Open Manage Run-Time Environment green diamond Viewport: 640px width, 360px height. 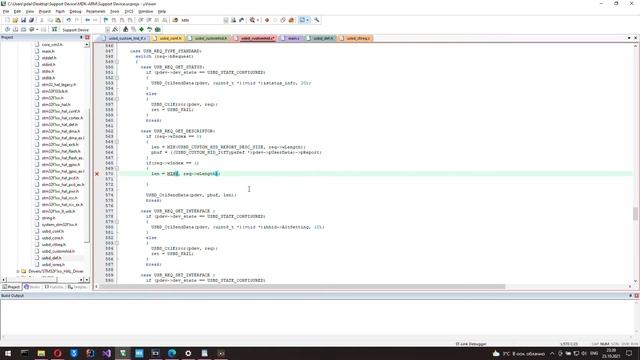[x=142, y=29]
